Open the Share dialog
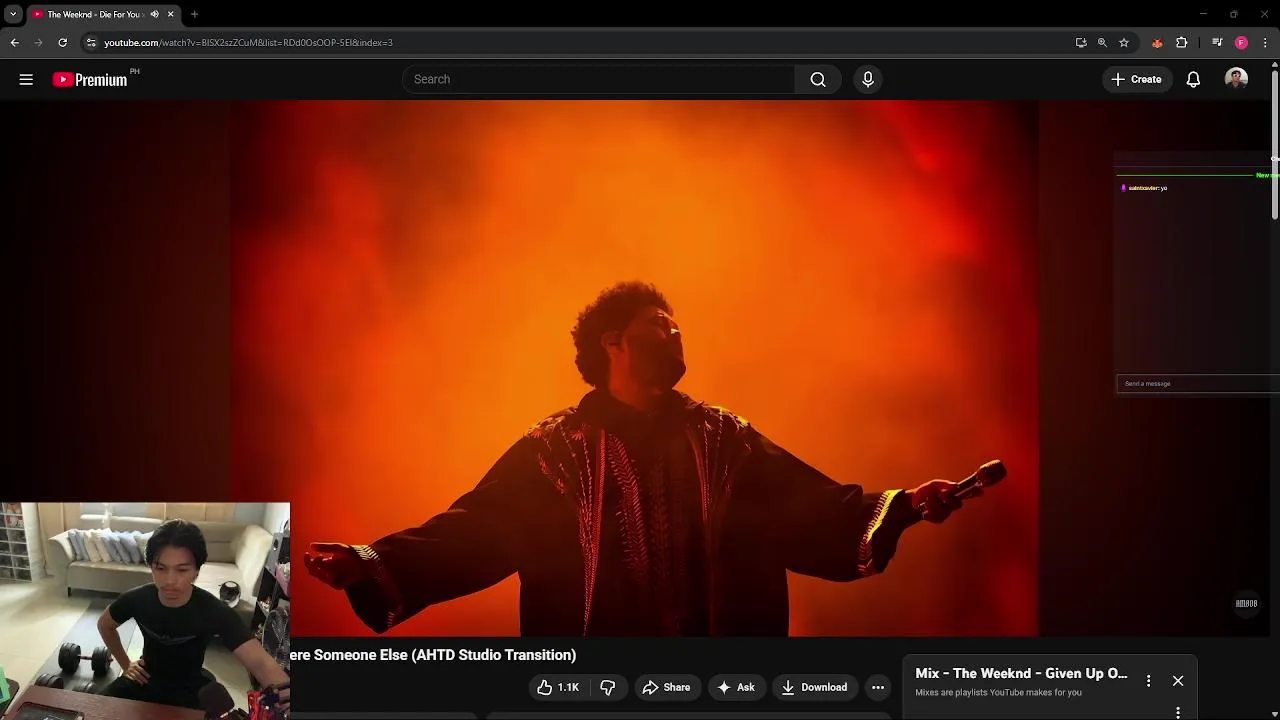The width and height of the screenshot is (1280, 720). point(666,687)
